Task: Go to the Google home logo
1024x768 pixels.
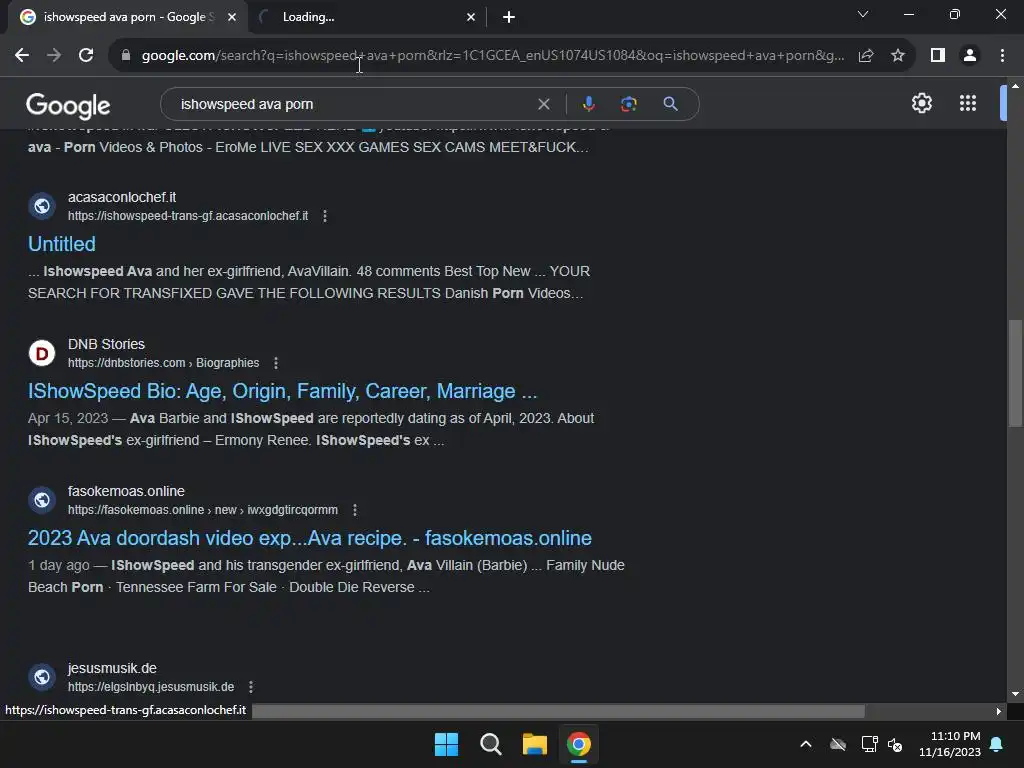Action: click(68, 105)
